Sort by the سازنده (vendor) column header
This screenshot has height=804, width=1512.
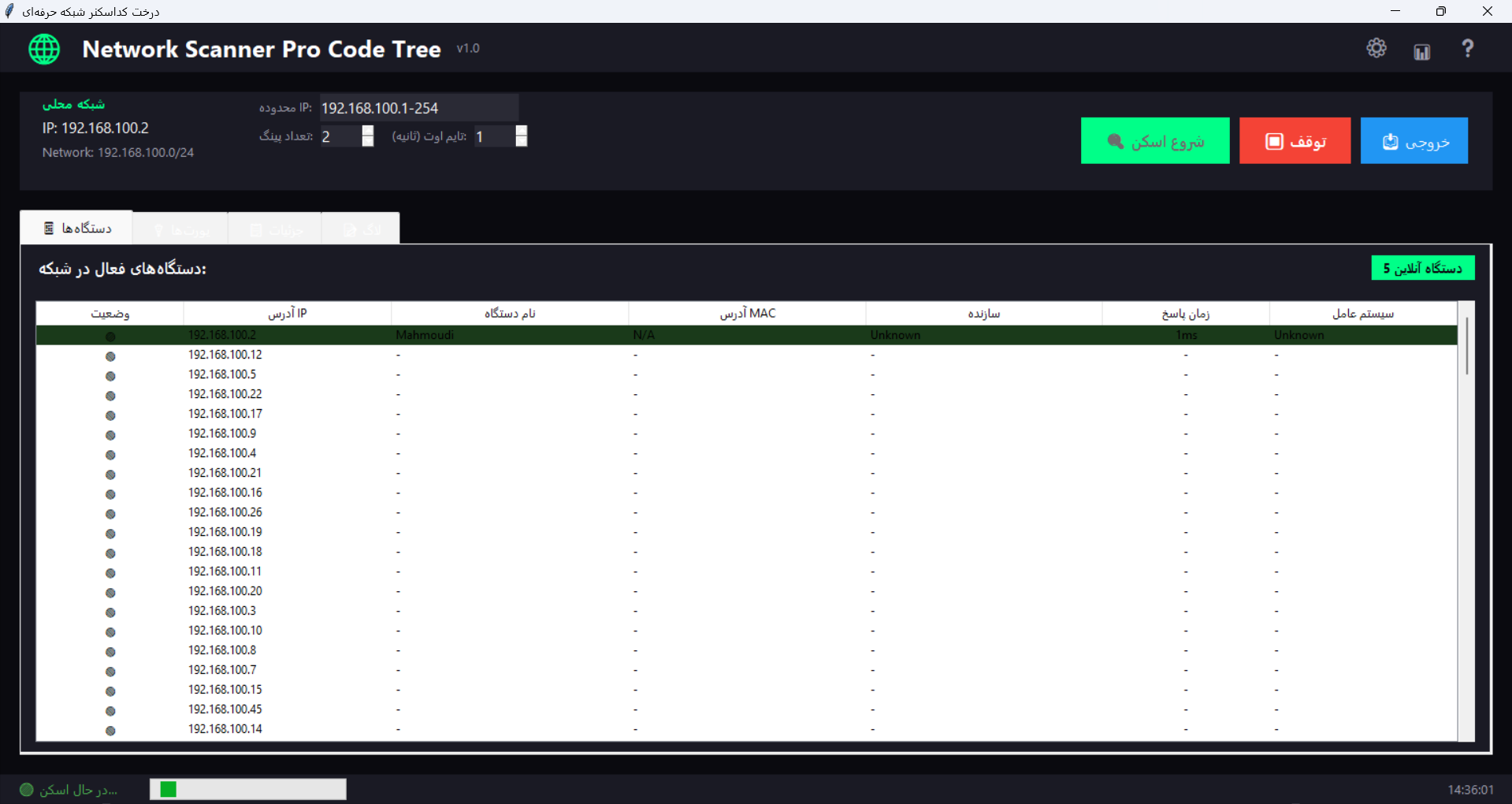[984, 314]
